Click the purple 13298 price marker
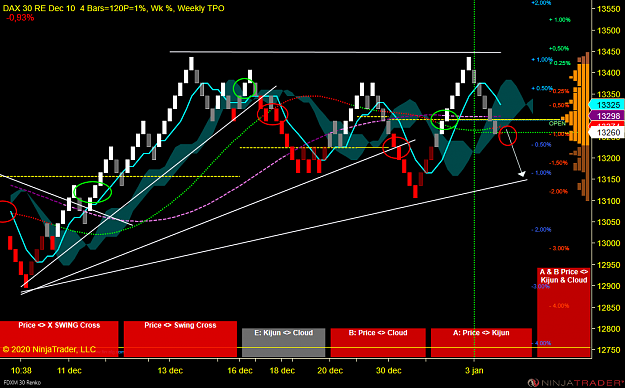Screen dimensions: 625x388 (x=608, y=116)
